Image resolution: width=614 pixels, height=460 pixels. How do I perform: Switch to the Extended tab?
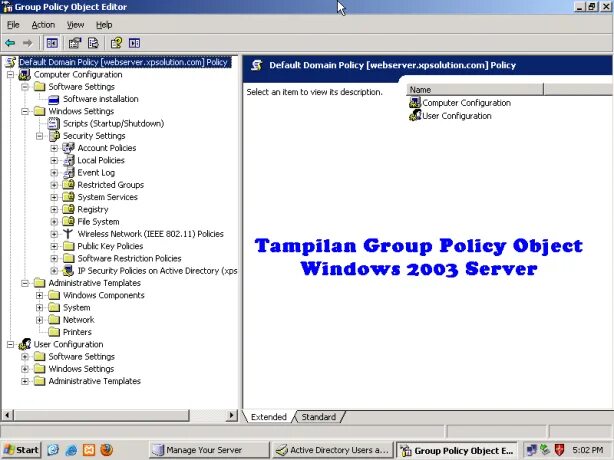tap(269, 417)
